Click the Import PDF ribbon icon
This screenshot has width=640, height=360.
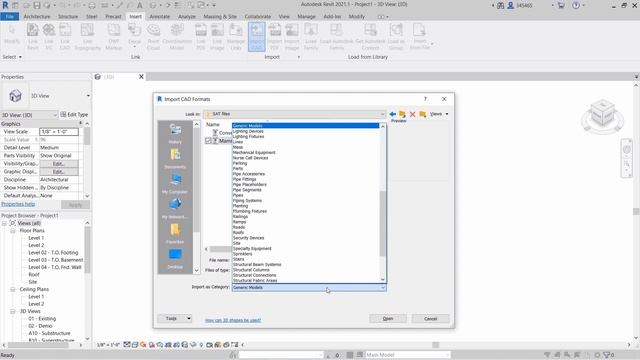click(275, 37)
